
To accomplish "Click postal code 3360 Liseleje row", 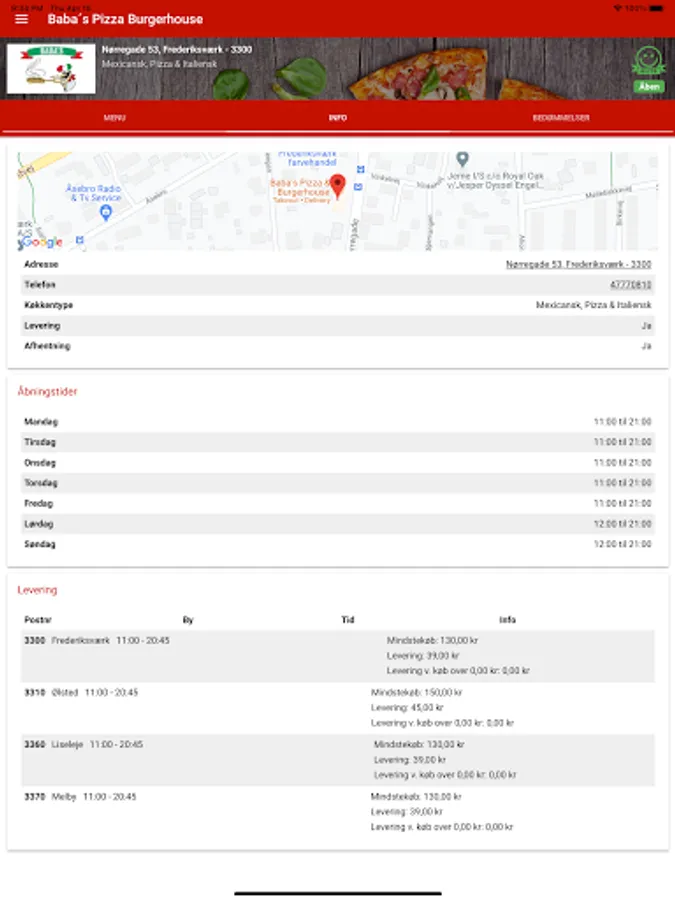I will pyautogui.click(x=338, y=760).
